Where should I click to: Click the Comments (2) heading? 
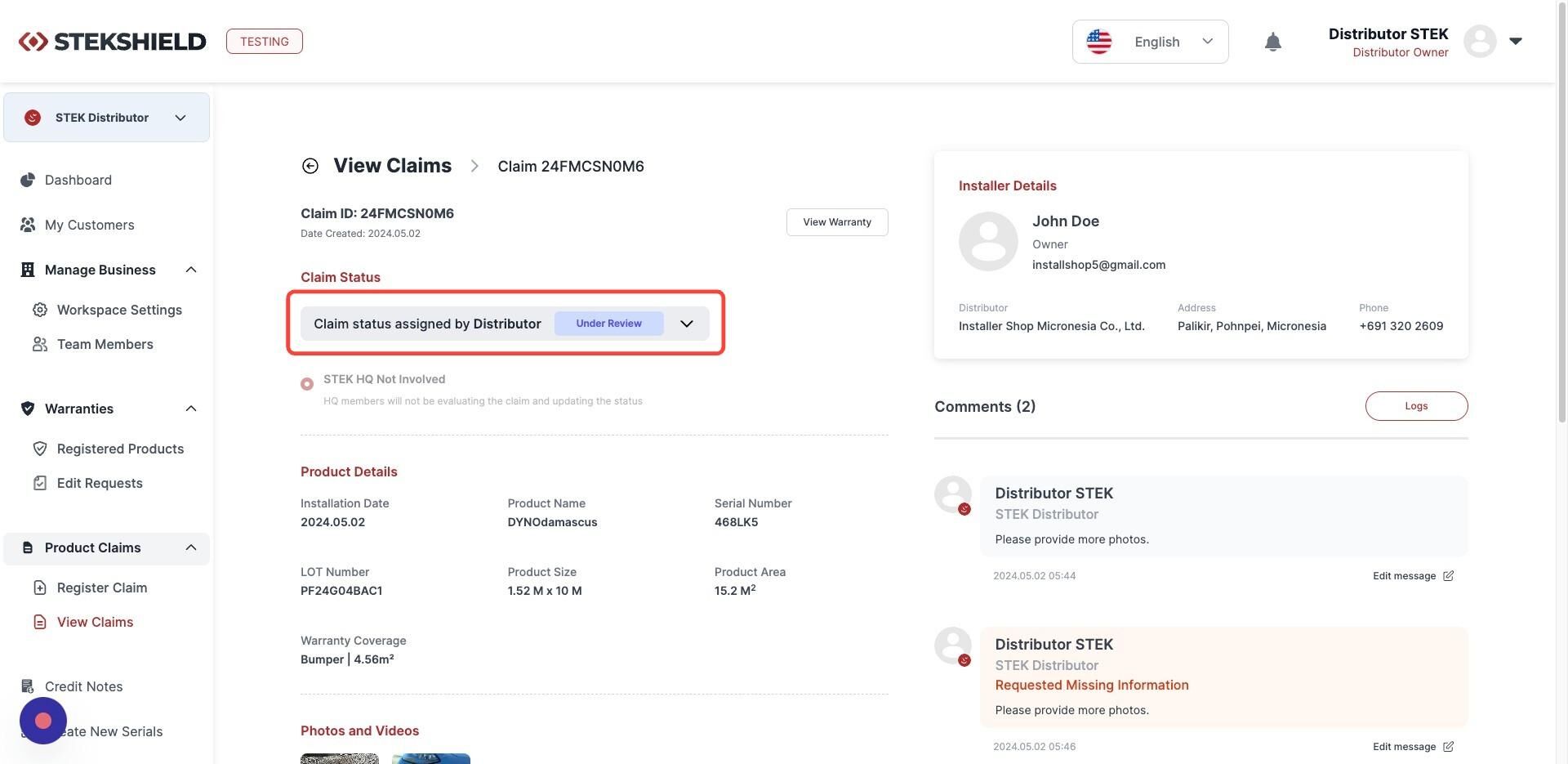[985, 407]
